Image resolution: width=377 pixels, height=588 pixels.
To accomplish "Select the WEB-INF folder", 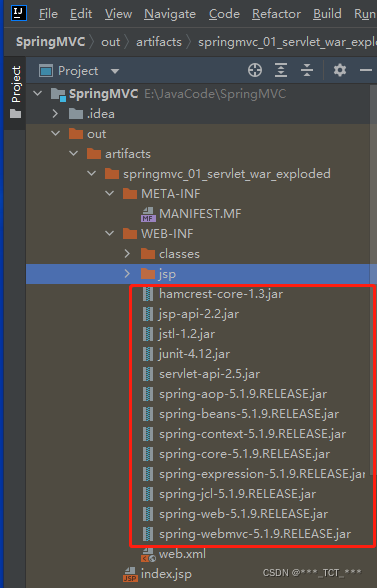I will (167, 234).
